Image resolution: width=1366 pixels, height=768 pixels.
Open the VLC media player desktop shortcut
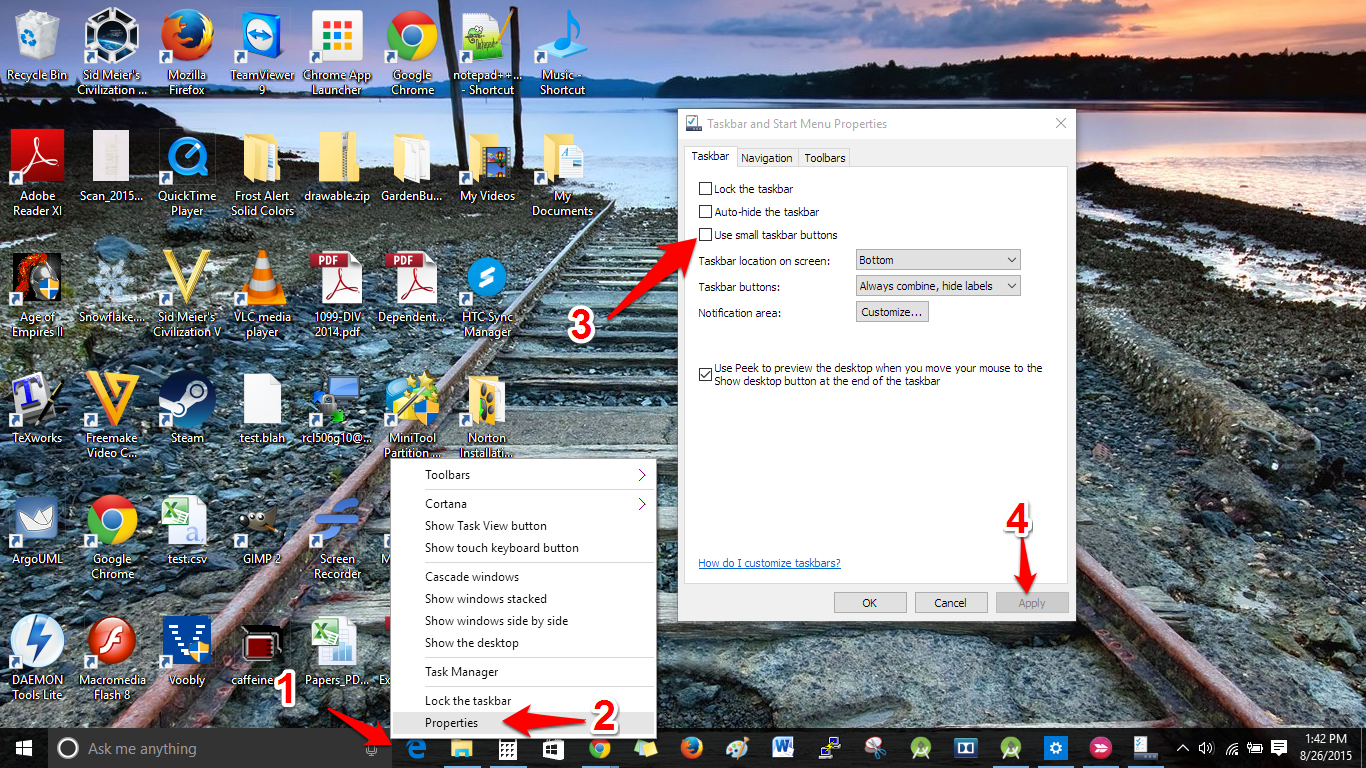tap(262, 283)
